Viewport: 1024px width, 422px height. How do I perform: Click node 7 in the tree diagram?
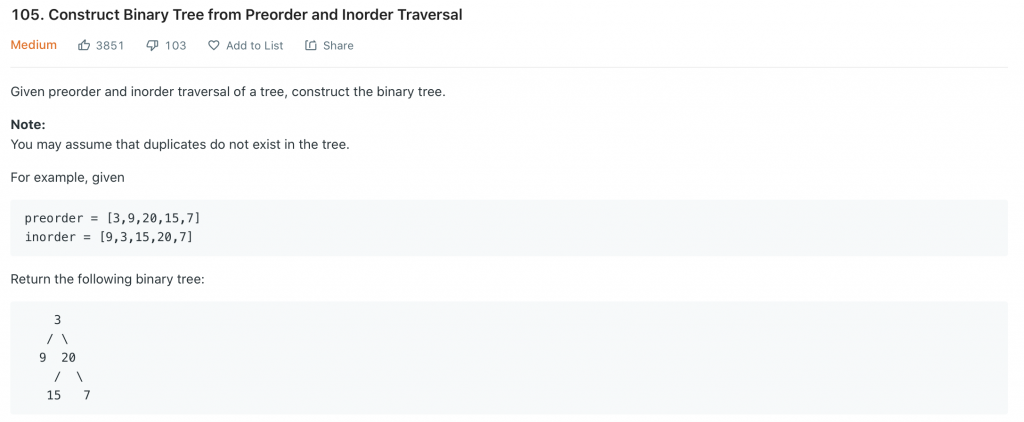tap(87, 395)
